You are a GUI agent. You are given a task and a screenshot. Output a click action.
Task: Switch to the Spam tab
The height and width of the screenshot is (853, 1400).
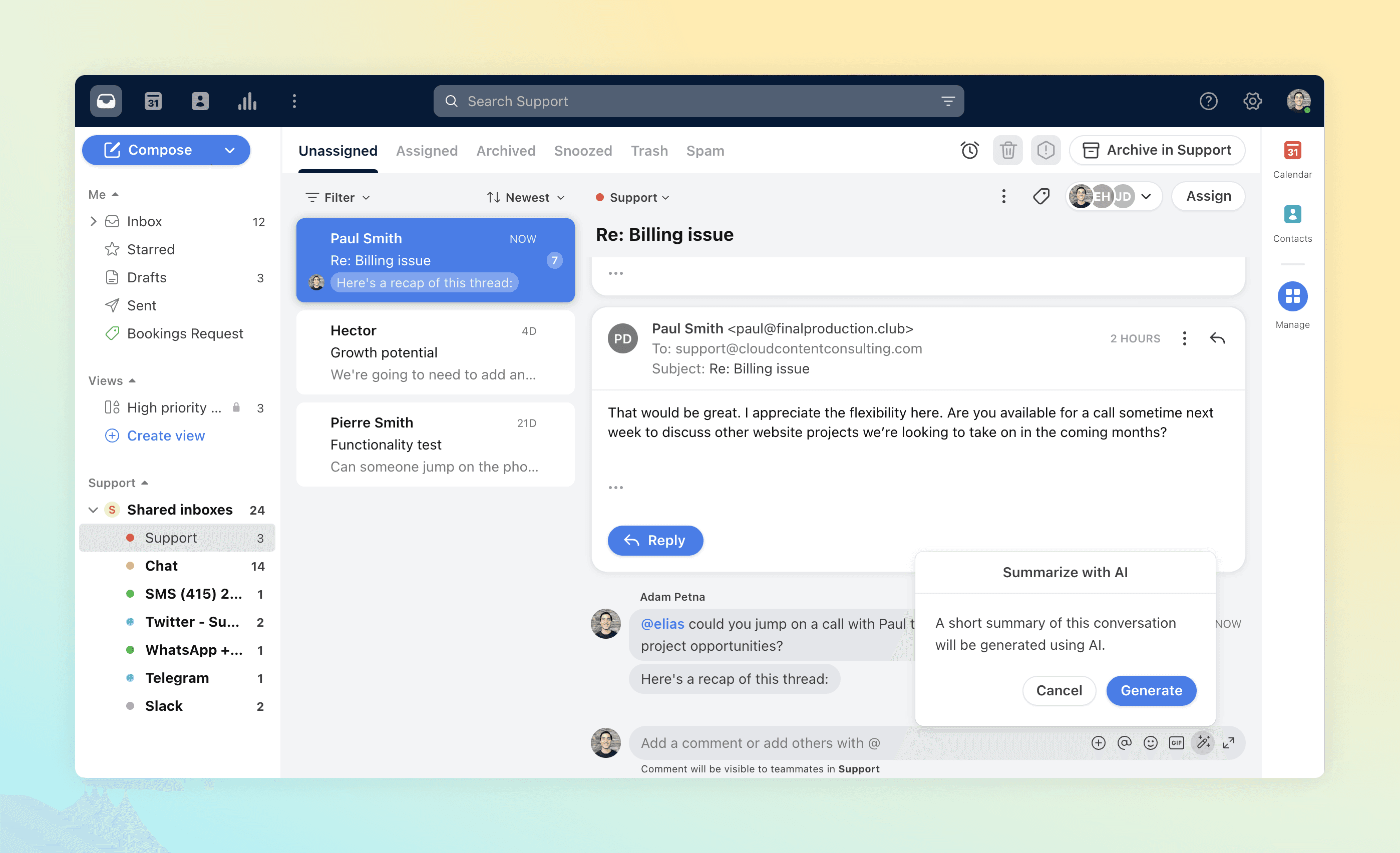(705, 151)
